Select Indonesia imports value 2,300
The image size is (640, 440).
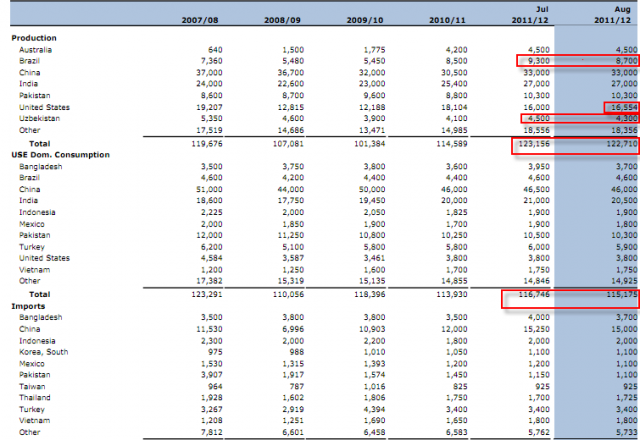tap(211, 341)
